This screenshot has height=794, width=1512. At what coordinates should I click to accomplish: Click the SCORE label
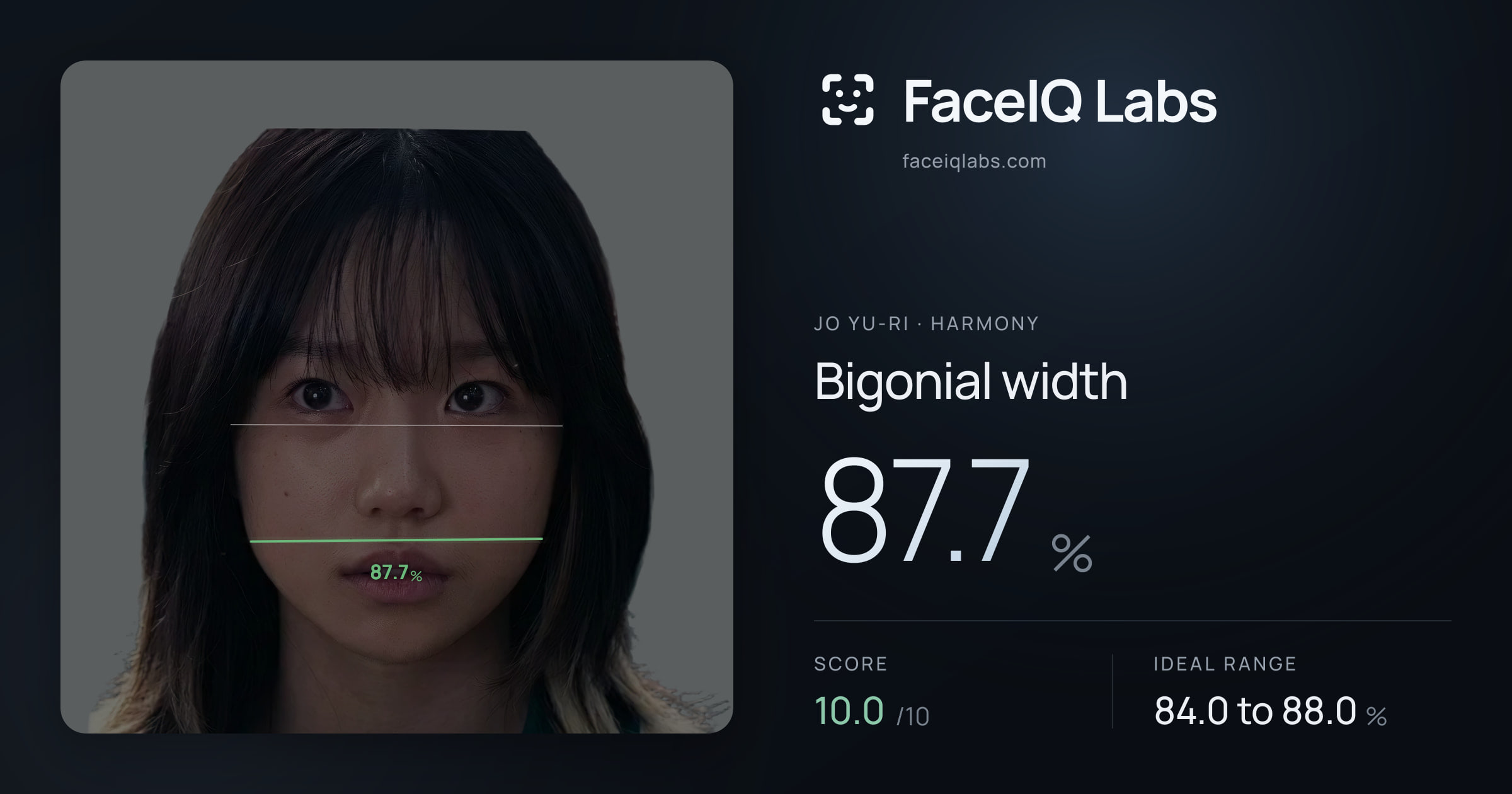[850, 664]
